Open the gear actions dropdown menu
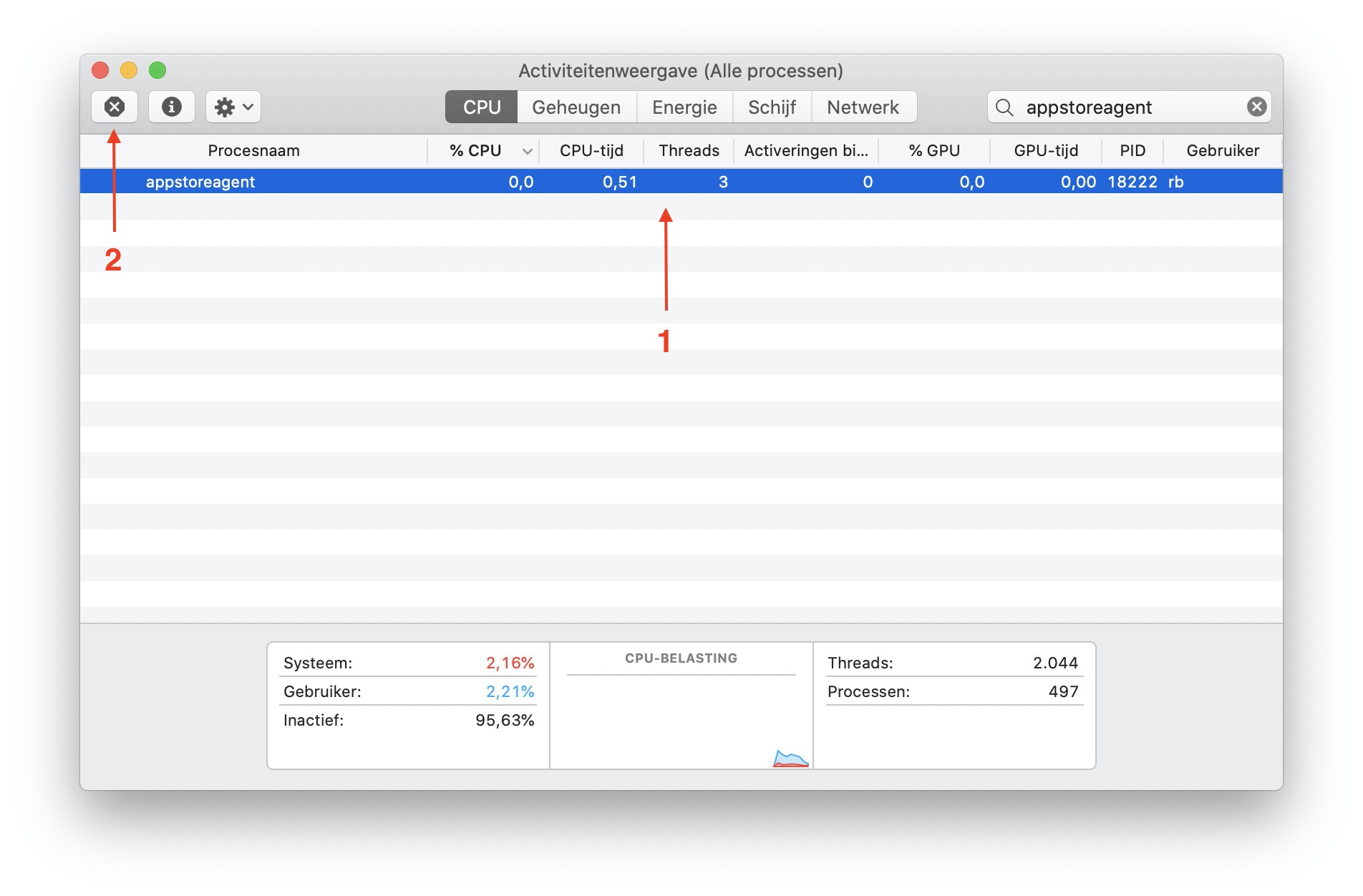This screenshot has height=896, width=1363. (233, 107)
